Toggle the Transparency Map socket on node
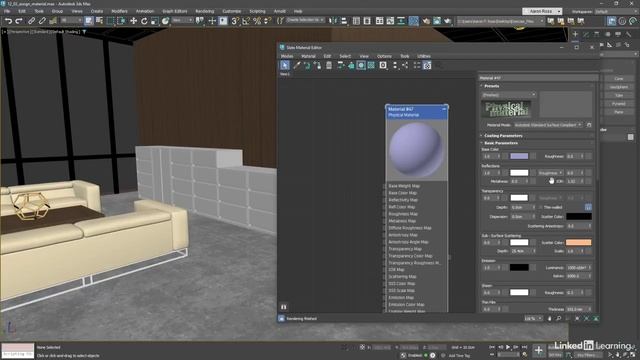 point(384,249)
